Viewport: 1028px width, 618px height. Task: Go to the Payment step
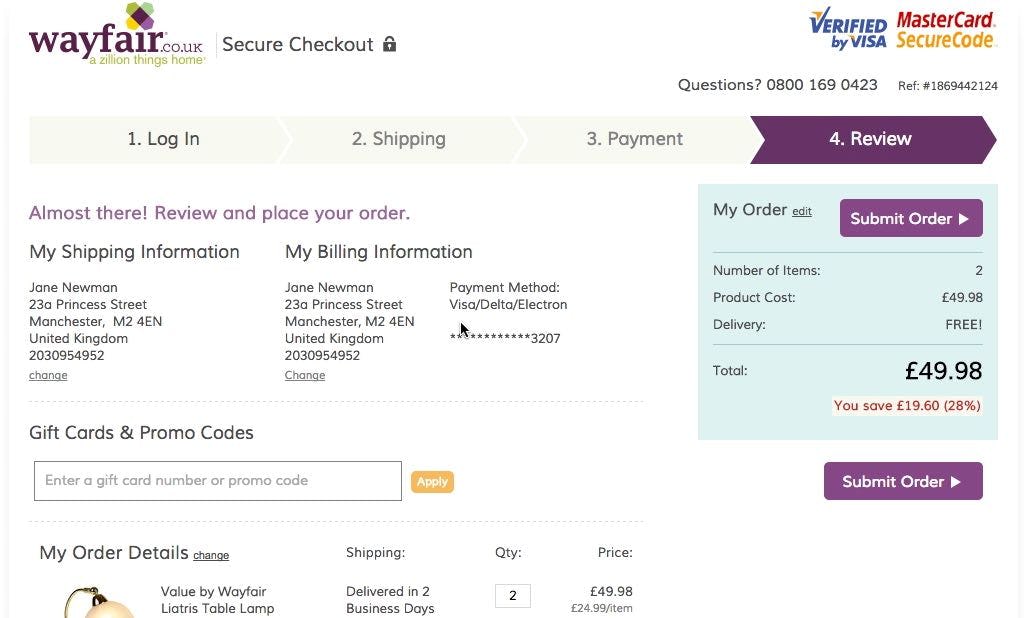tap(634, 139)
